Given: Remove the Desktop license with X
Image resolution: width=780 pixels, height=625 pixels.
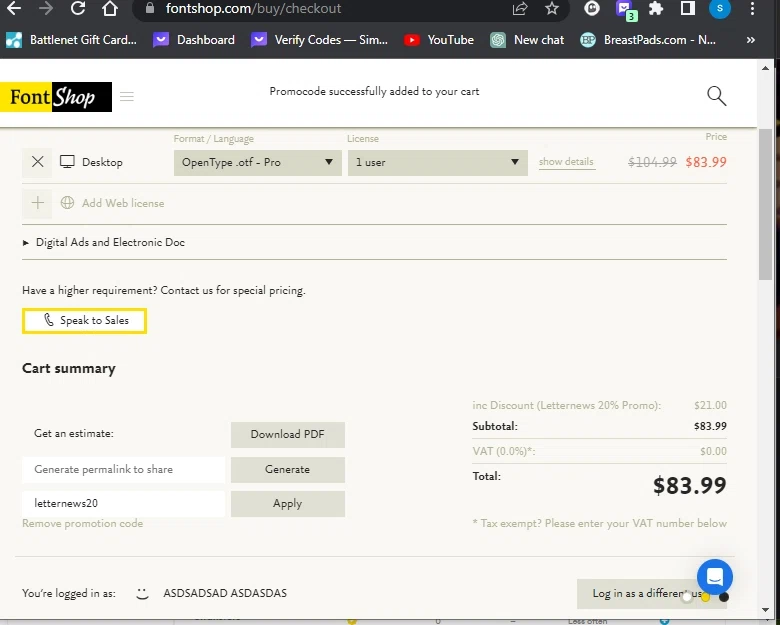Looking at the screenshot, I should pyautogui.click(x=37, y=162).
